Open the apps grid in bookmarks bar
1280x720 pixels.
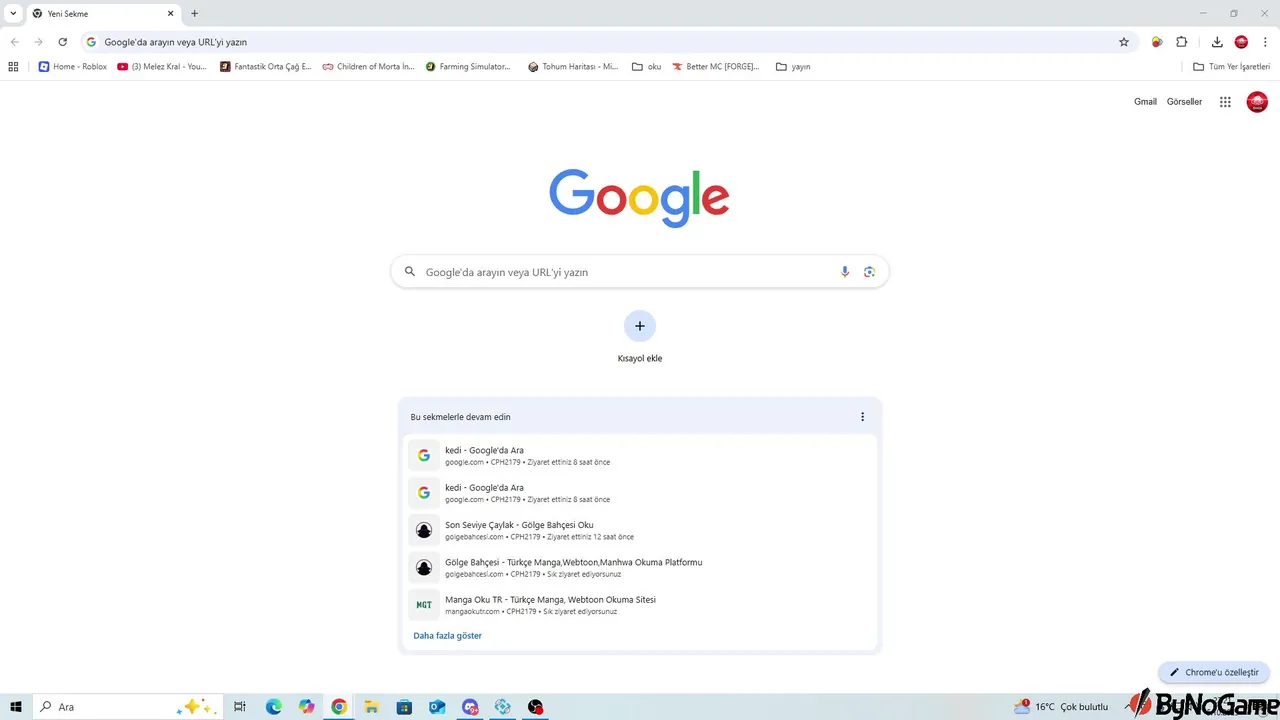pos(13,67)
